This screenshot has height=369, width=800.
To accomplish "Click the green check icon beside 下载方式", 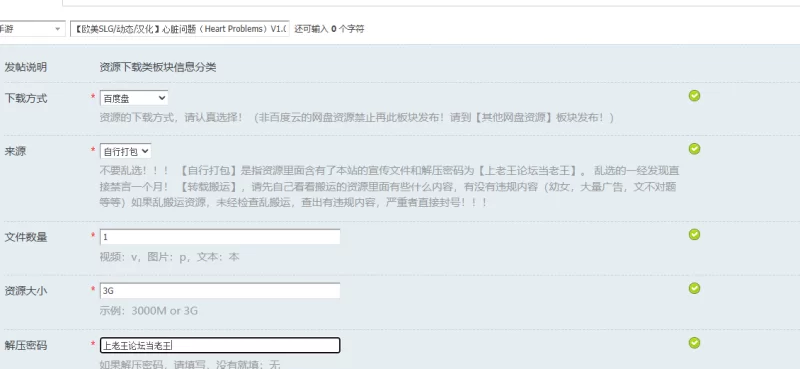I will pyautogui.click(x=694, y=96).
